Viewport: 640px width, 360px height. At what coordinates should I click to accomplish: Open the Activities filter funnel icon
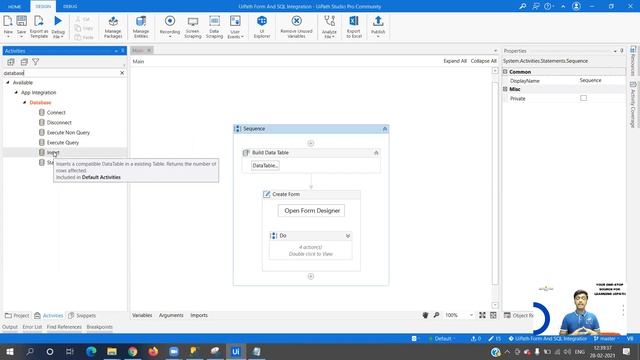pos(36,62)
